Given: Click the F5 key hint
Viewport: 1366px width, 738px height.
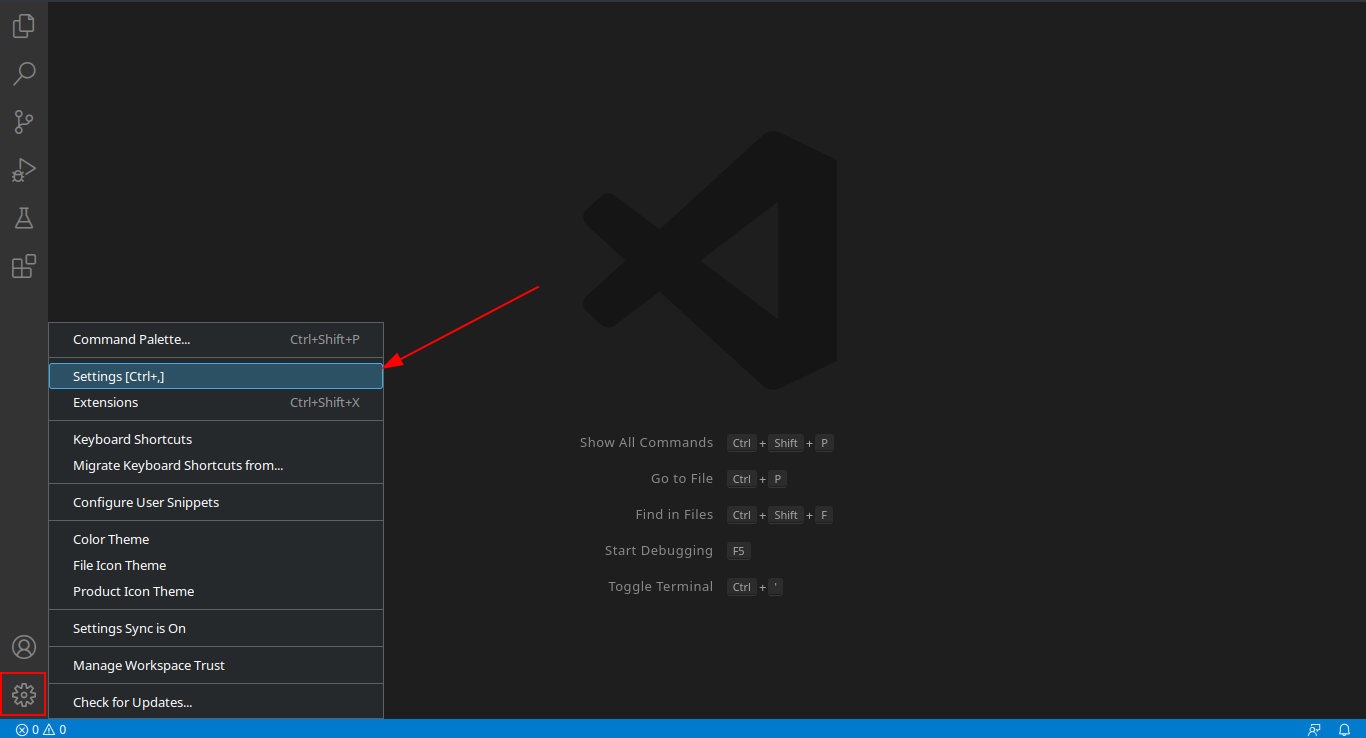Looking at the screenshot, I should pos(739,551).
